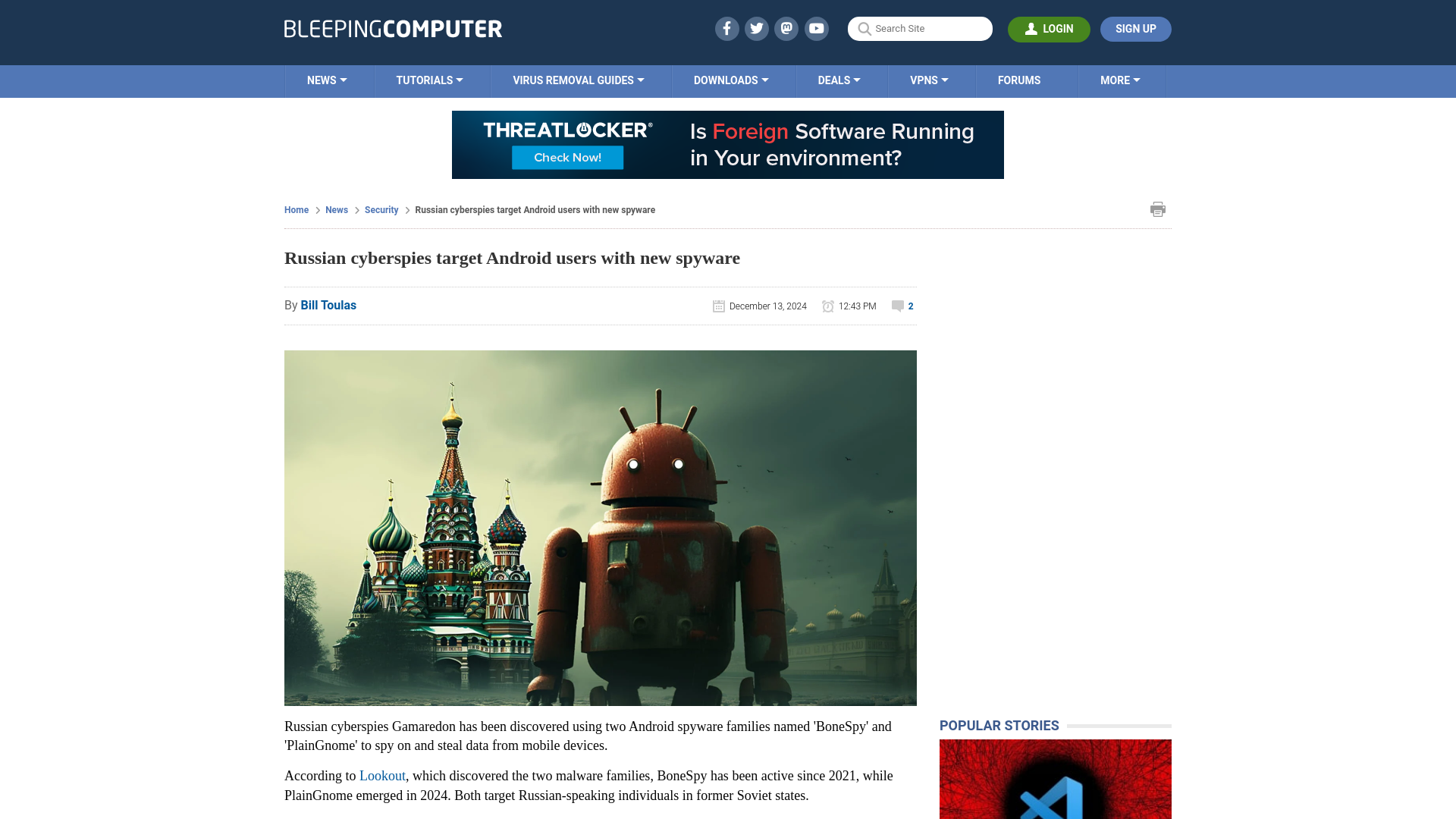Click the comments icon showing 2
Image resolution: width=1456 pixels, height=819 pixels.
[898, 305]
